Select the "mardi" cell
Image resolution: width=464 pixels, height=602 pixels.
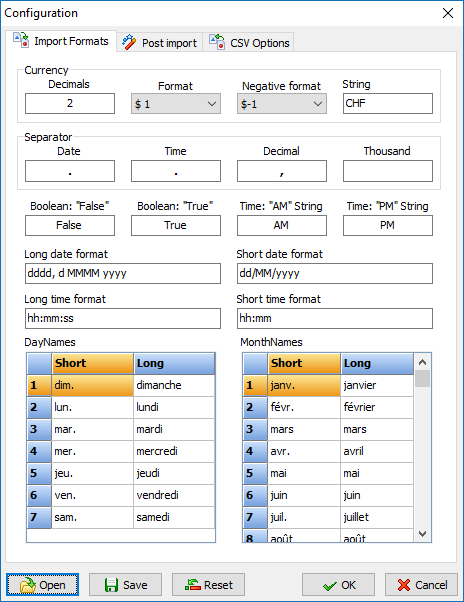click(174, 429)
